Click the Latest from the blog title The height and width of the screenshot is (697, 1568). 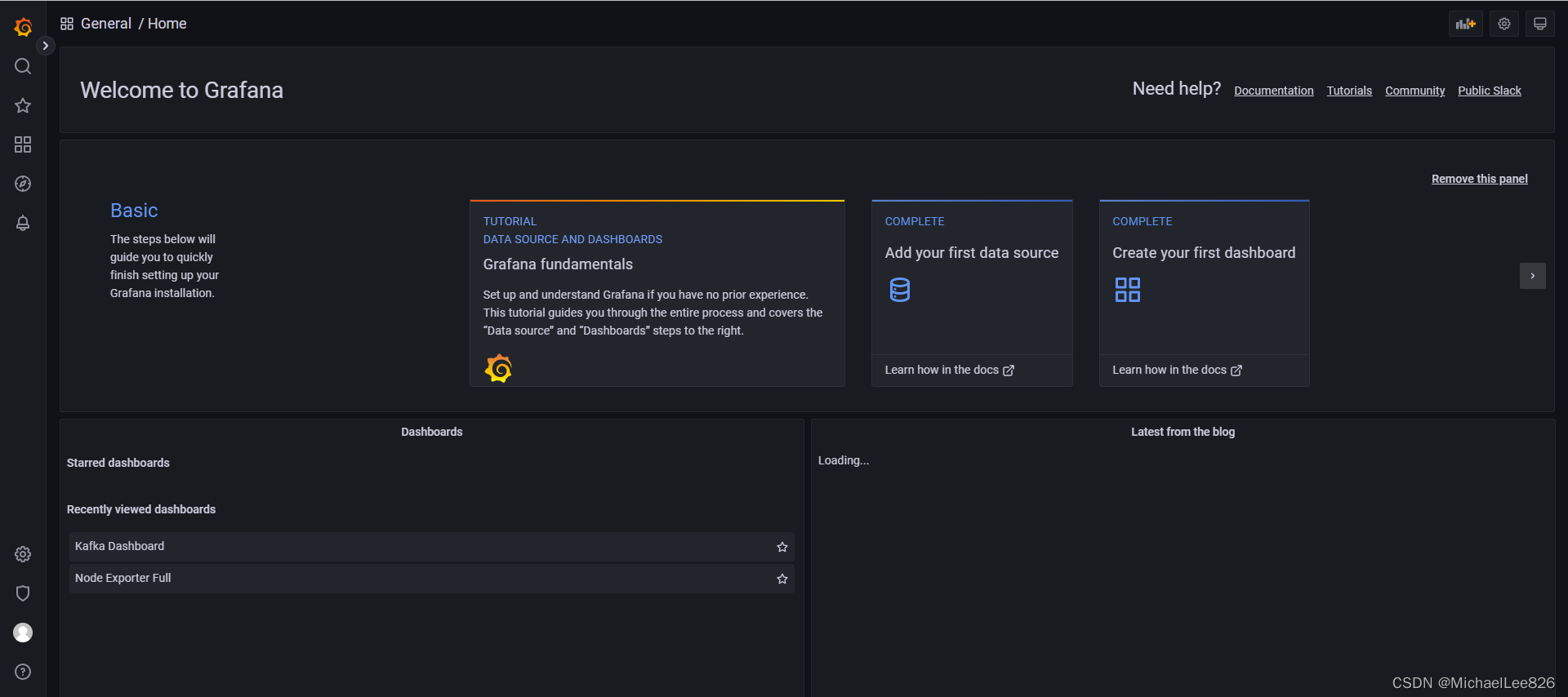click(x=1183, y=432)
